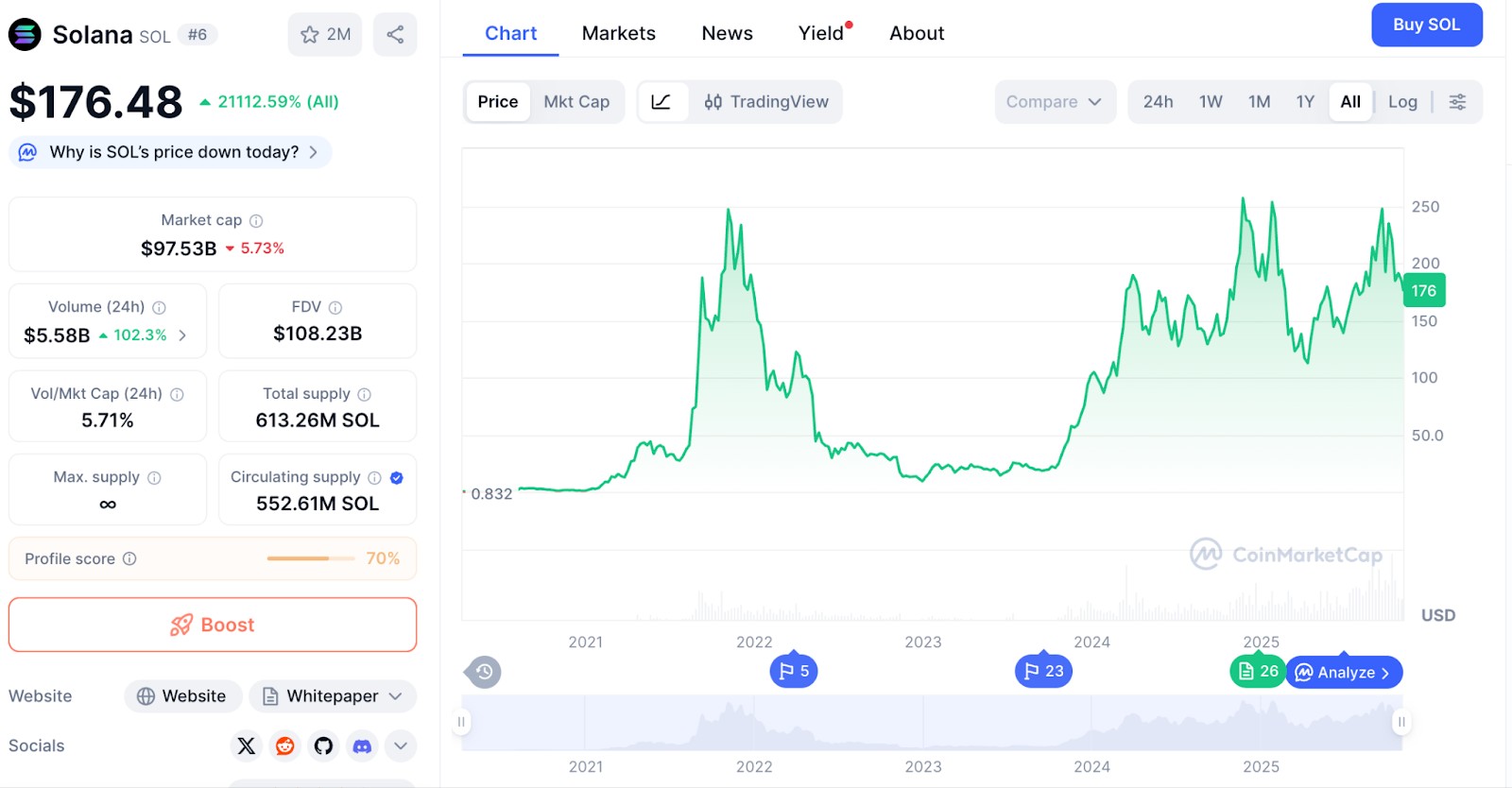Image resolution: width=1512 pixels, height=788 pixels.
Task: Open Solana's GitHub repository
Action: point(323,746)
